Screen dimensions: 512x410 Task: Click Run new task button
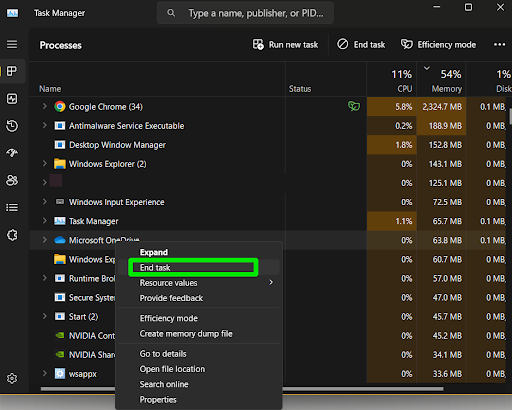tap(285, 45)
